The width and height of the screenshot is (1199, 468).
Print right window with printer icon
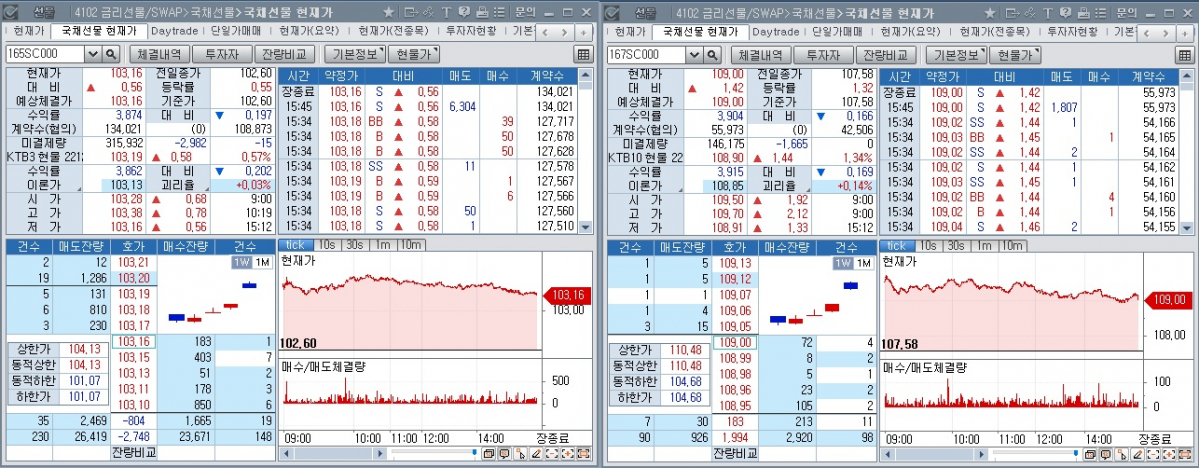(x=1083, y=12)
